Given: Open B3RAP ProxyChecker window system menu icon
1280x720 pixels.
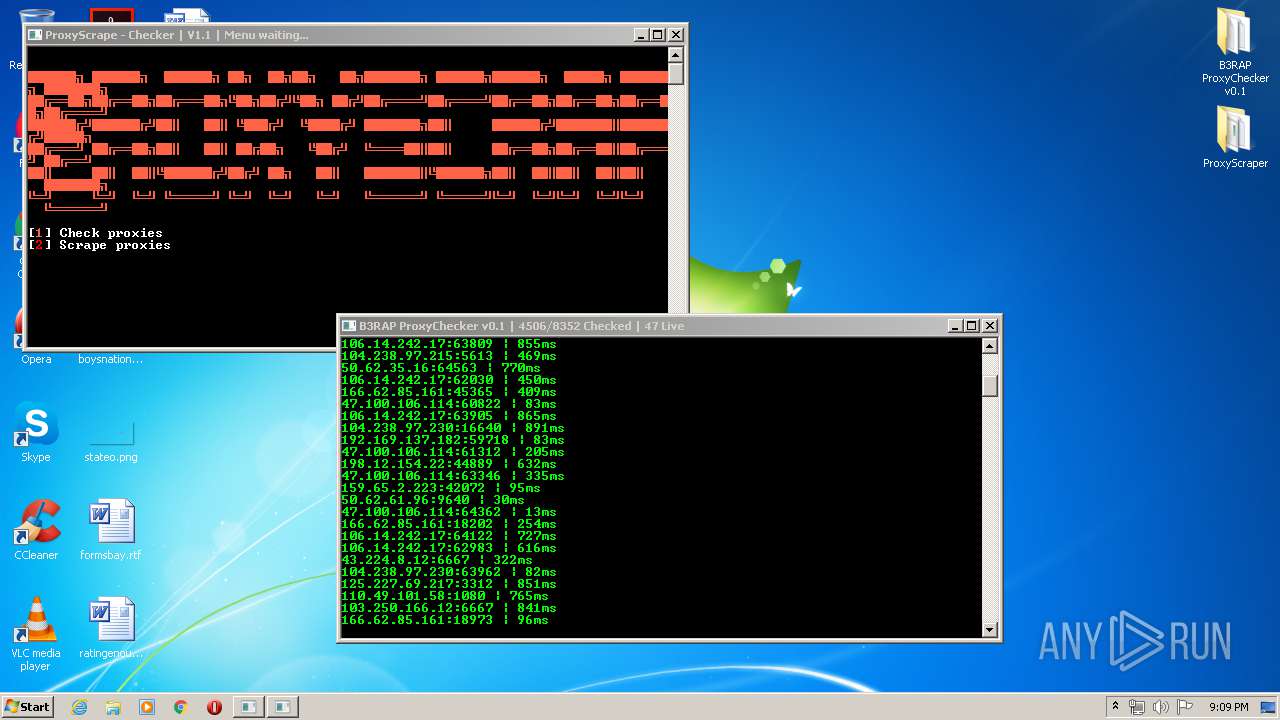Looking at the screenshot, I should pos(349,326).
